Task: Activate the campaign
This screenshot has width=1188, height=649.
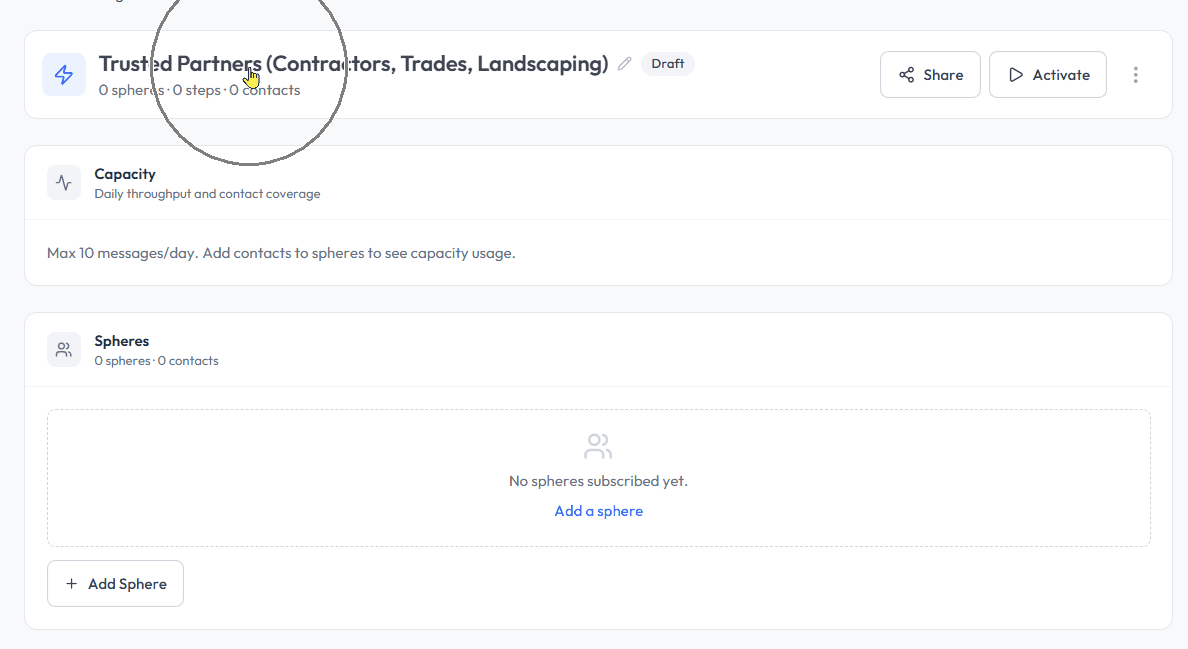Action: [1047, 75]
